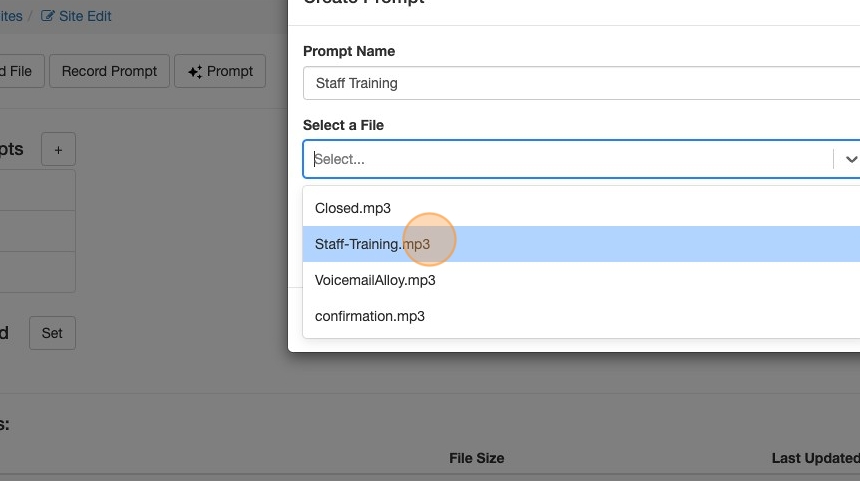Click the Set button
860x481 pixels.
[x=52, y=333]
